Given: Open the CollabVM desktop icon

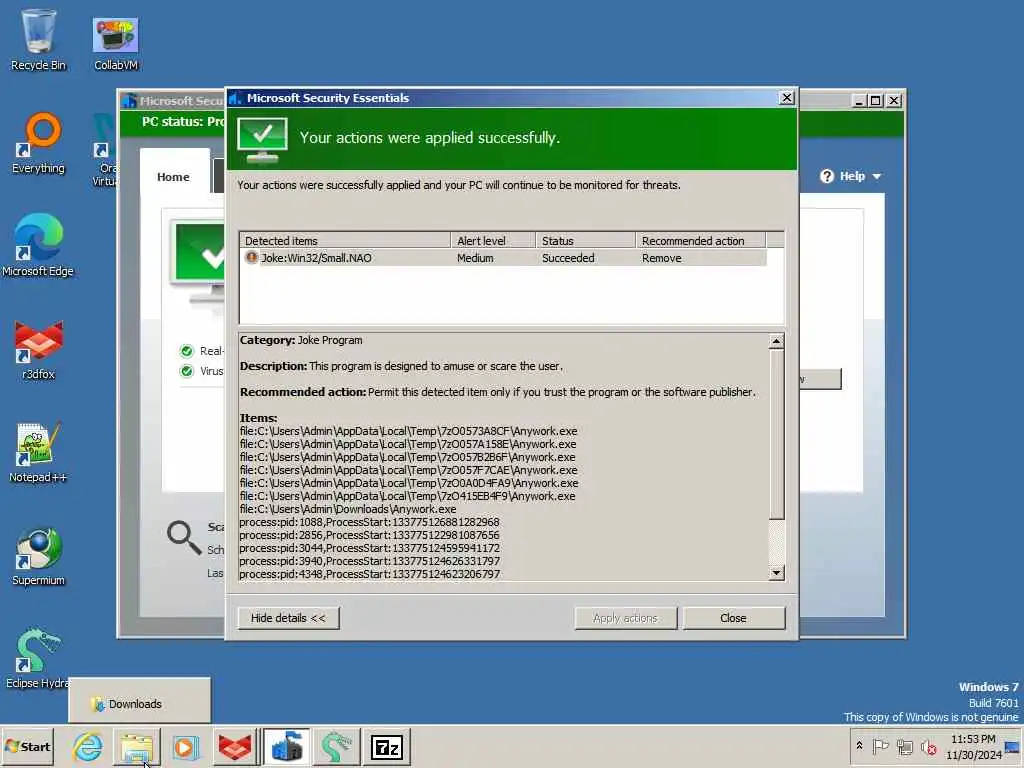Looking at the screenshot, I should point(116,43).
